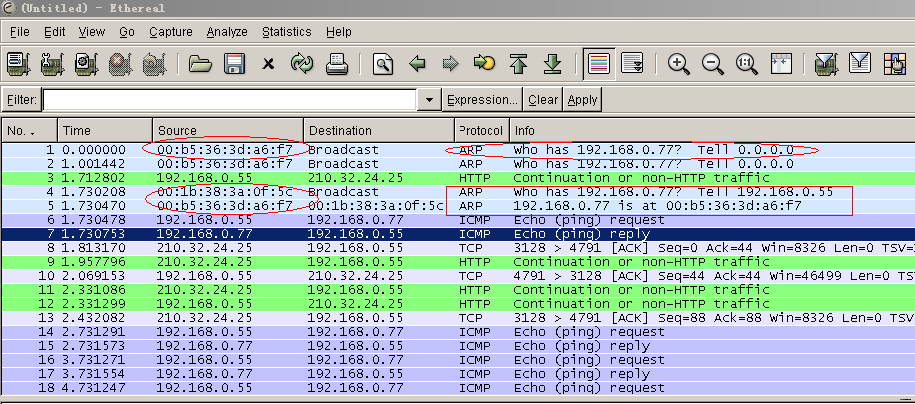Select packet 3 HTTP at 1.712802
This screenshot has width=915, height=404.
(458, 177)
